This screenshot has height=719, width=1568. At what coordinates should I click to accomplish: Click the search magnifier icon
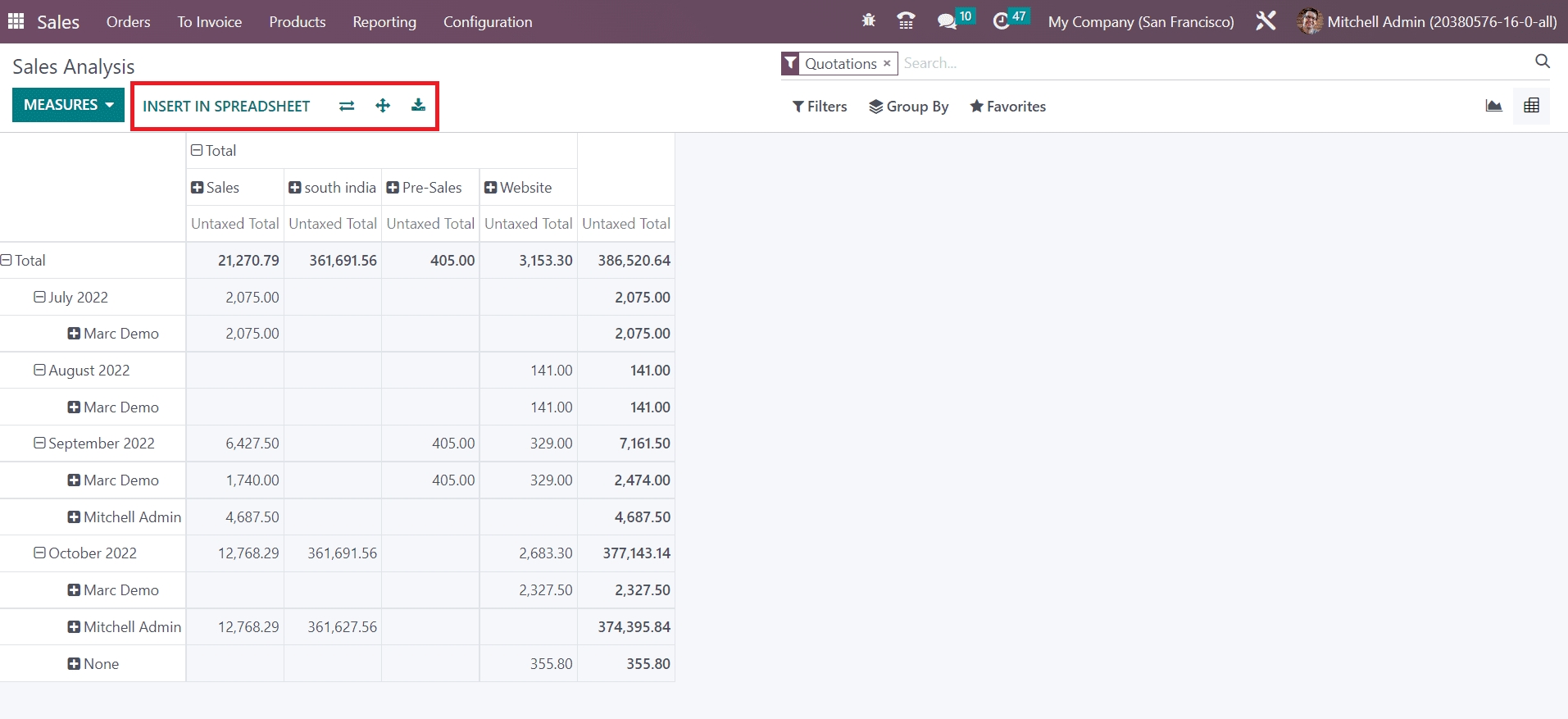pyautogui.click(x=1542, y=61)
